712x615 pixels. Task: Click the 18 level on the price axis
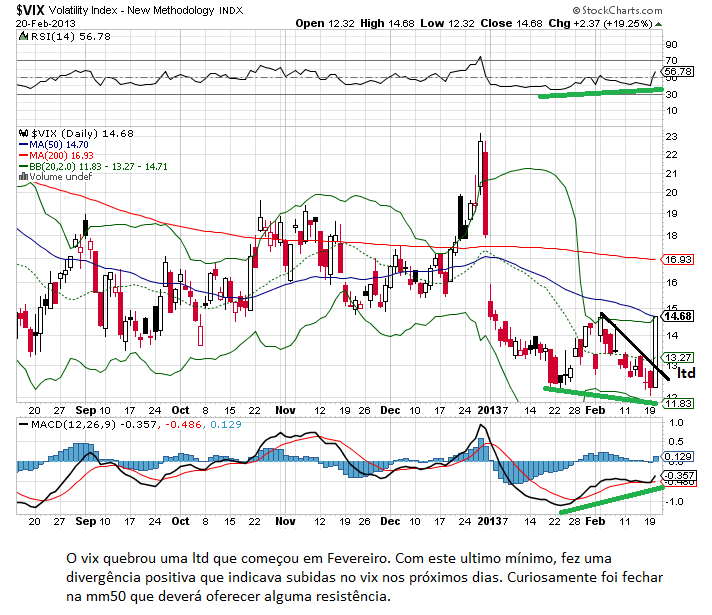pyautogui.click(x=671, y=236)
